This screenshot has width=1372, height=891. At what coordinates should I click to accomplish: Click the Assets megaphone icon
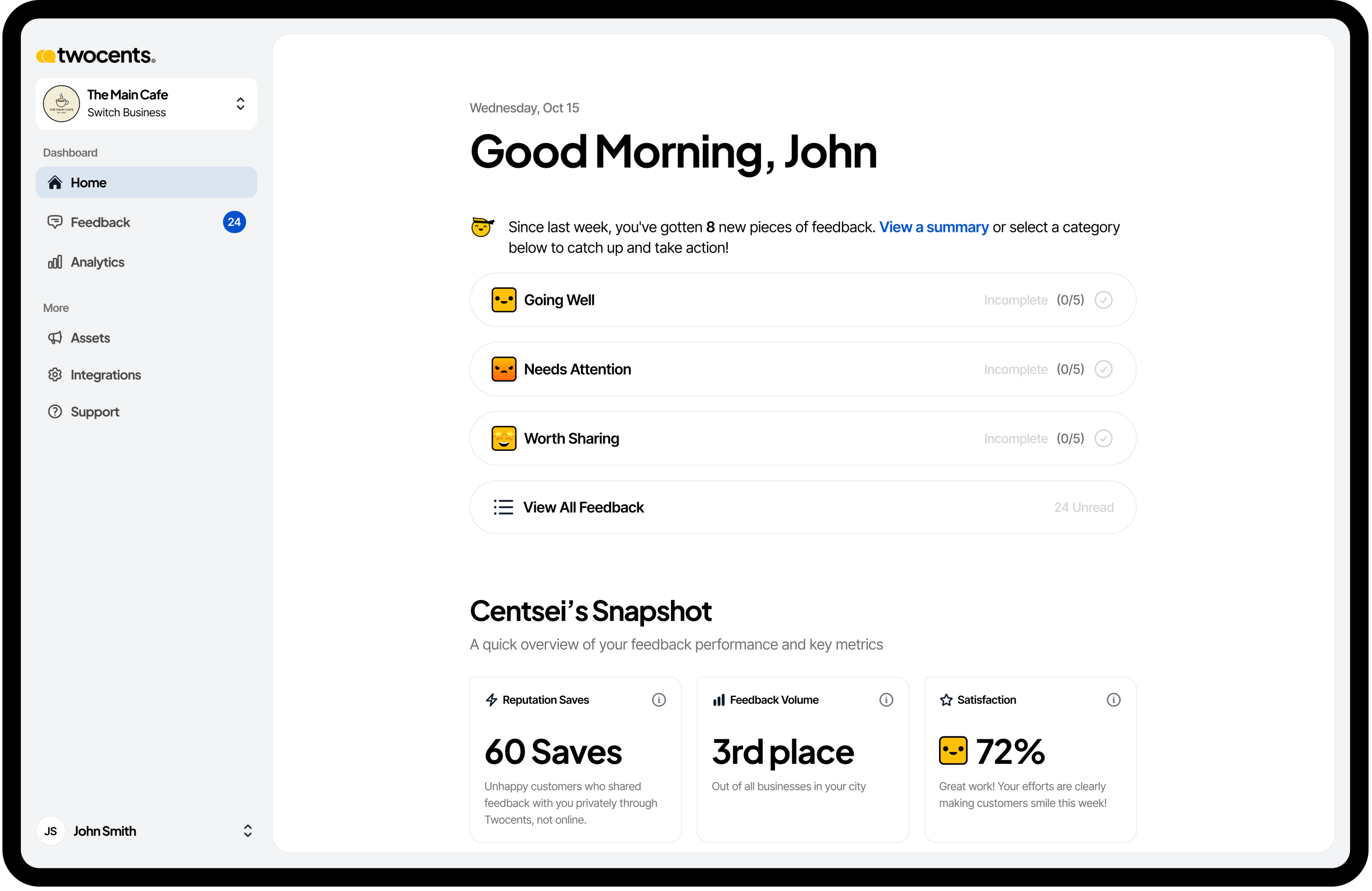[55, 338]
